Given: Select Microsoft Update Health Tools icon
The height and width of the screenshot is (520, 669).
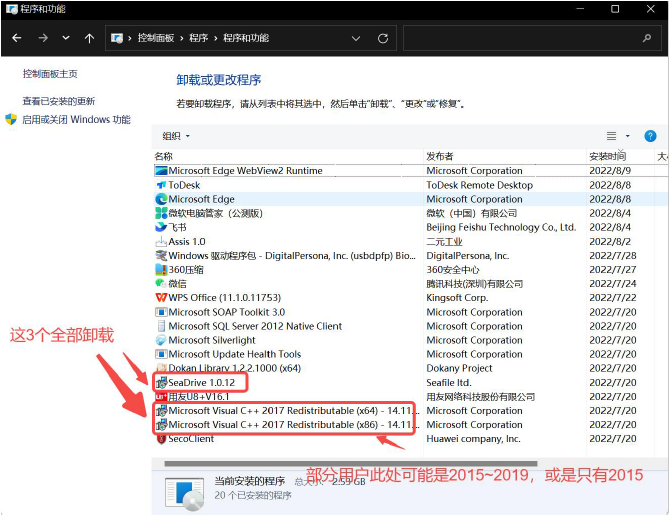Looking at the screenshot, I should [x=161, y=354].
